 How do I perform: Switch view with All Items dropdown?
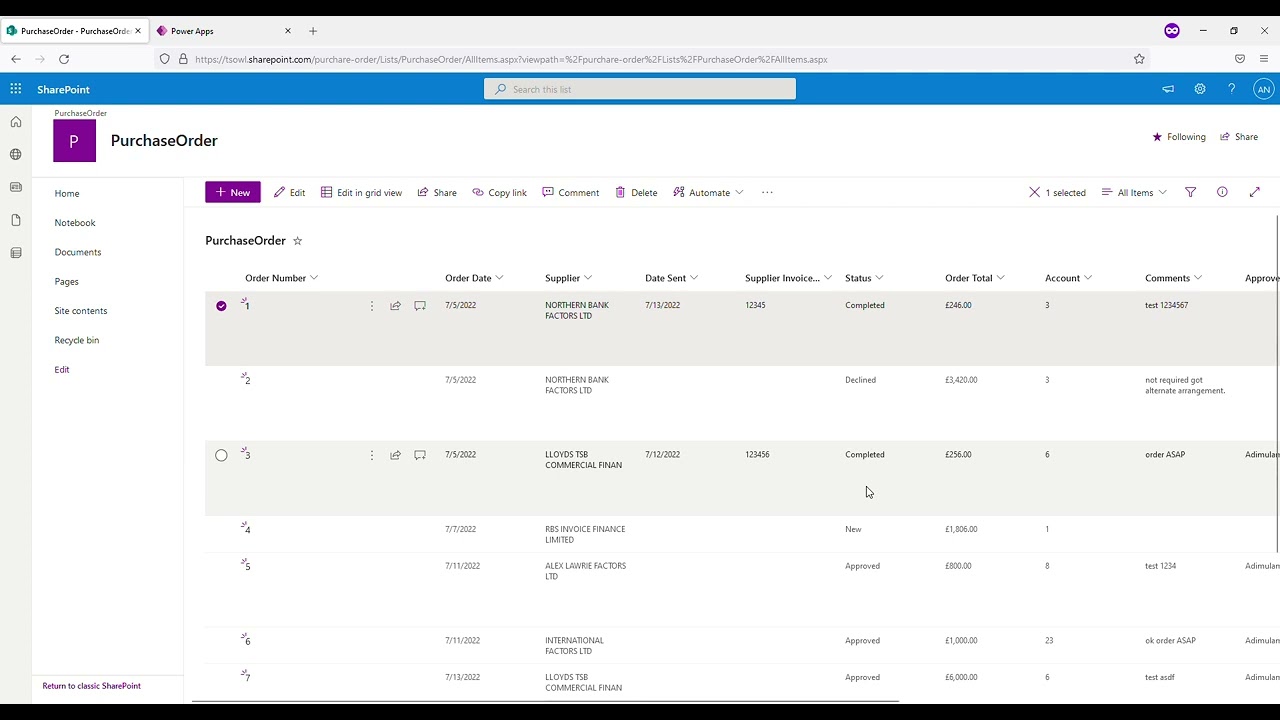1134,192
